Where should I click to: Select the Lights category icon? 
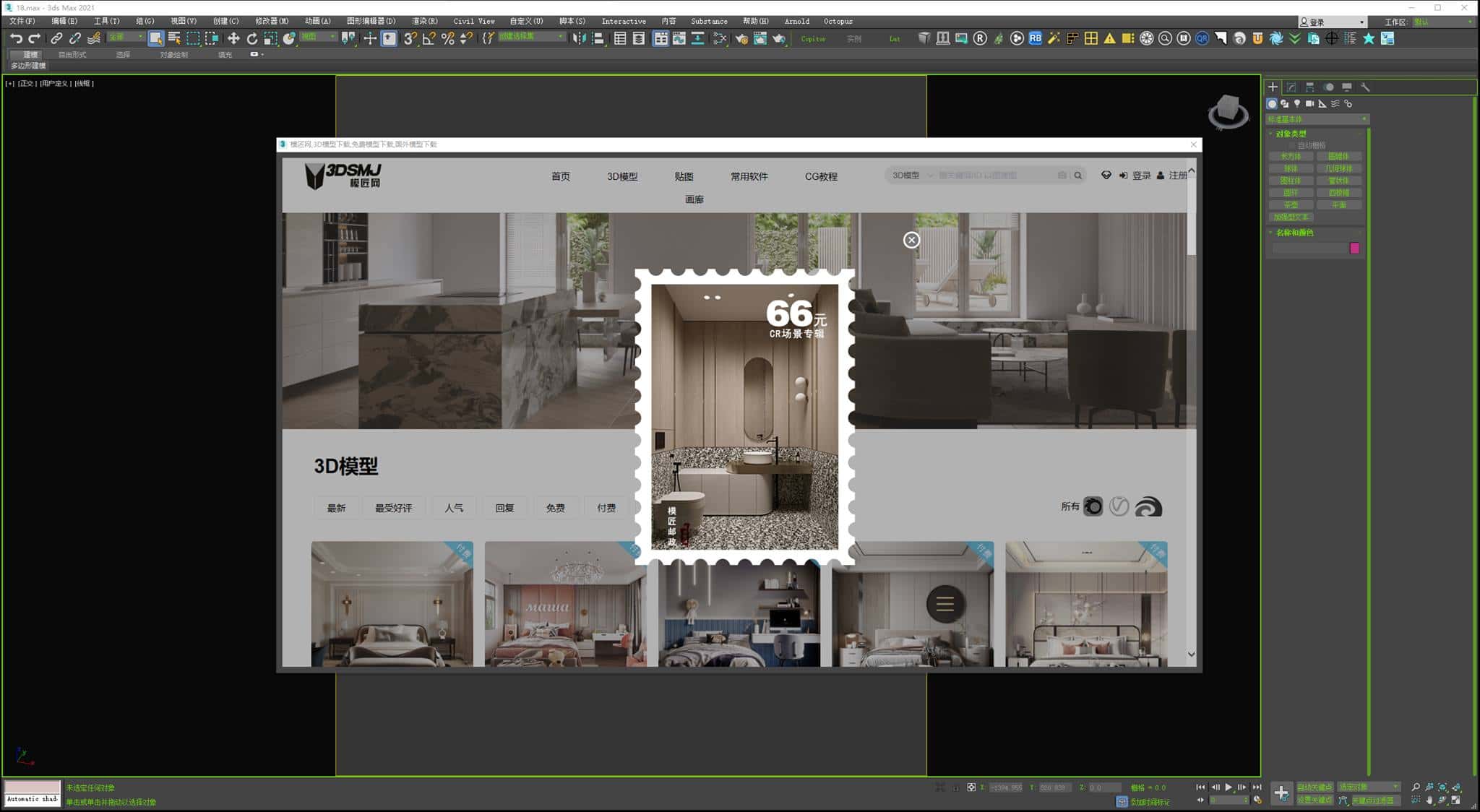coord(1297,103)
